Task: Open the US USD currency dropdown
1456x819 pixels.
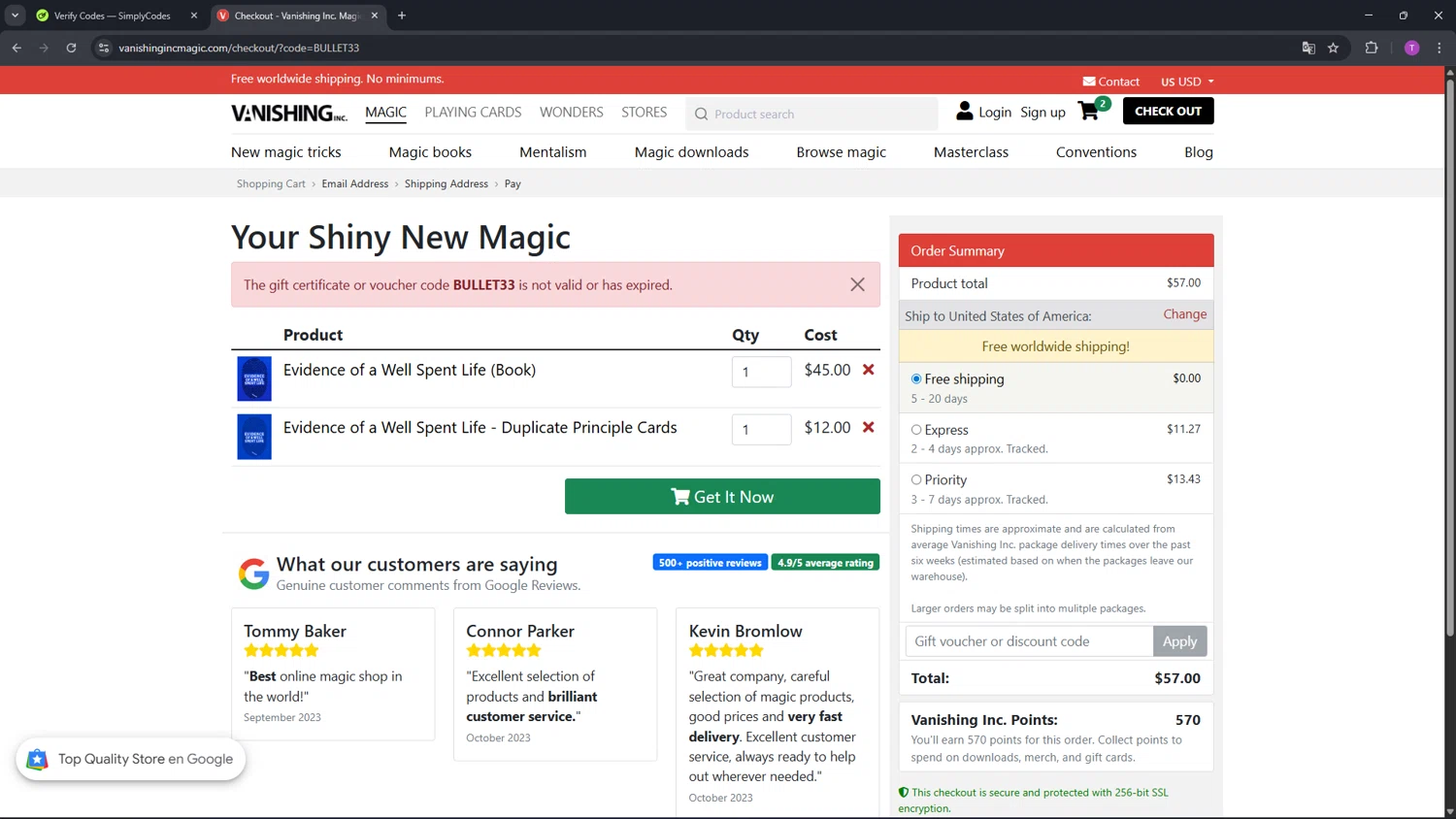Action: coord(1187,82)
